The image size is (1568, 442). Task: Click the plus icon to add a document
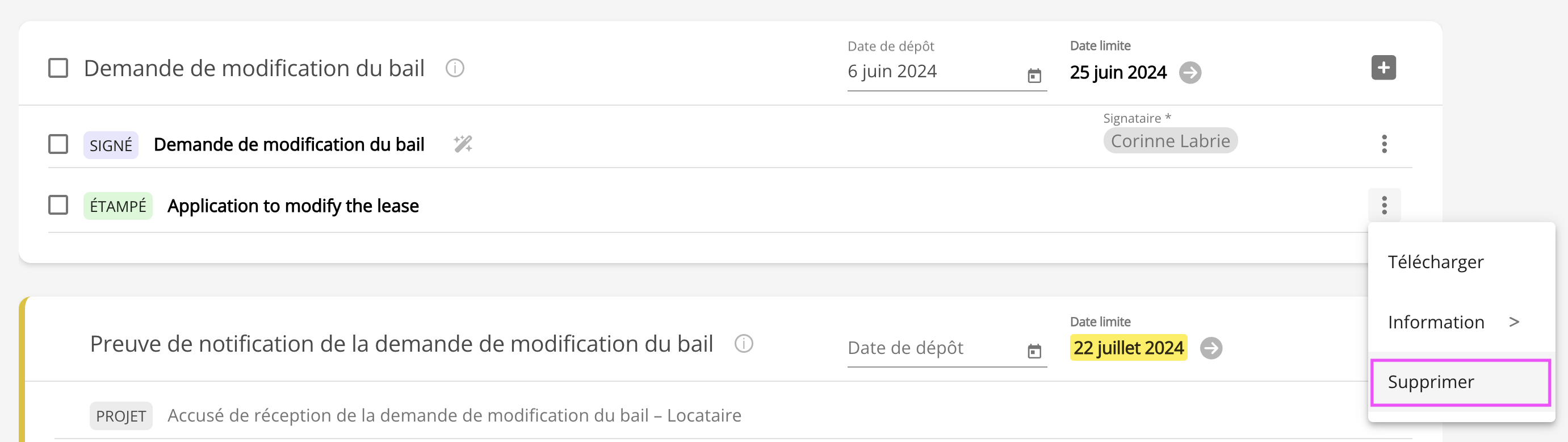pyautogui.click(x=1383, y=68)
